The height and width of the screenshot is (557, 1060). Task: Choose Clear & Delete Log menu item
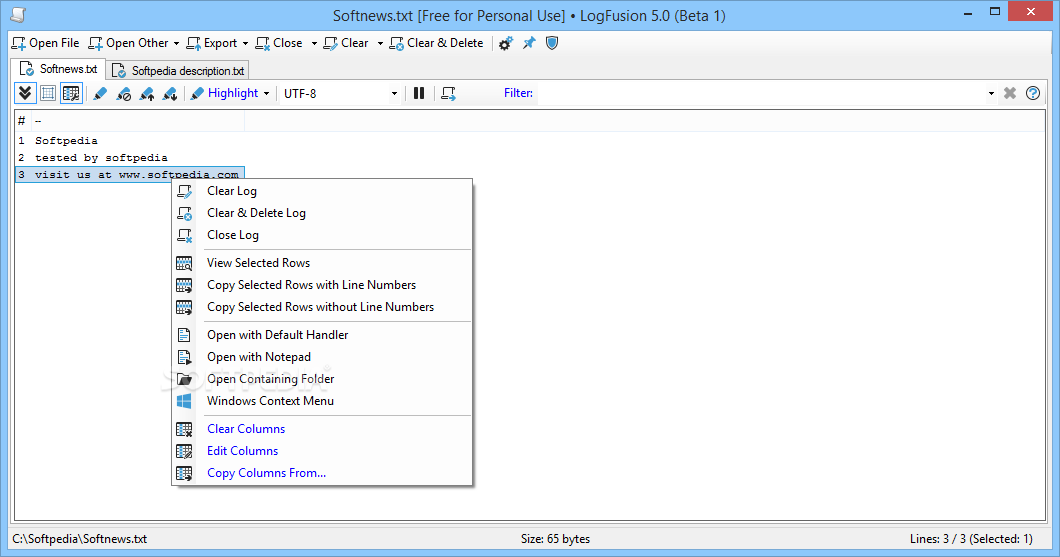(x=322, y=213)
